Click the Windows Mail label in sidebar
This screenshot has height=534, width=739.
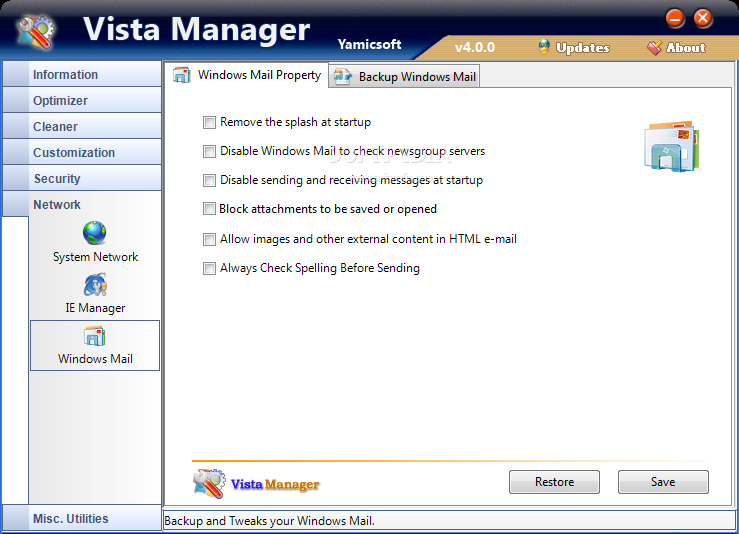point(95,359)
